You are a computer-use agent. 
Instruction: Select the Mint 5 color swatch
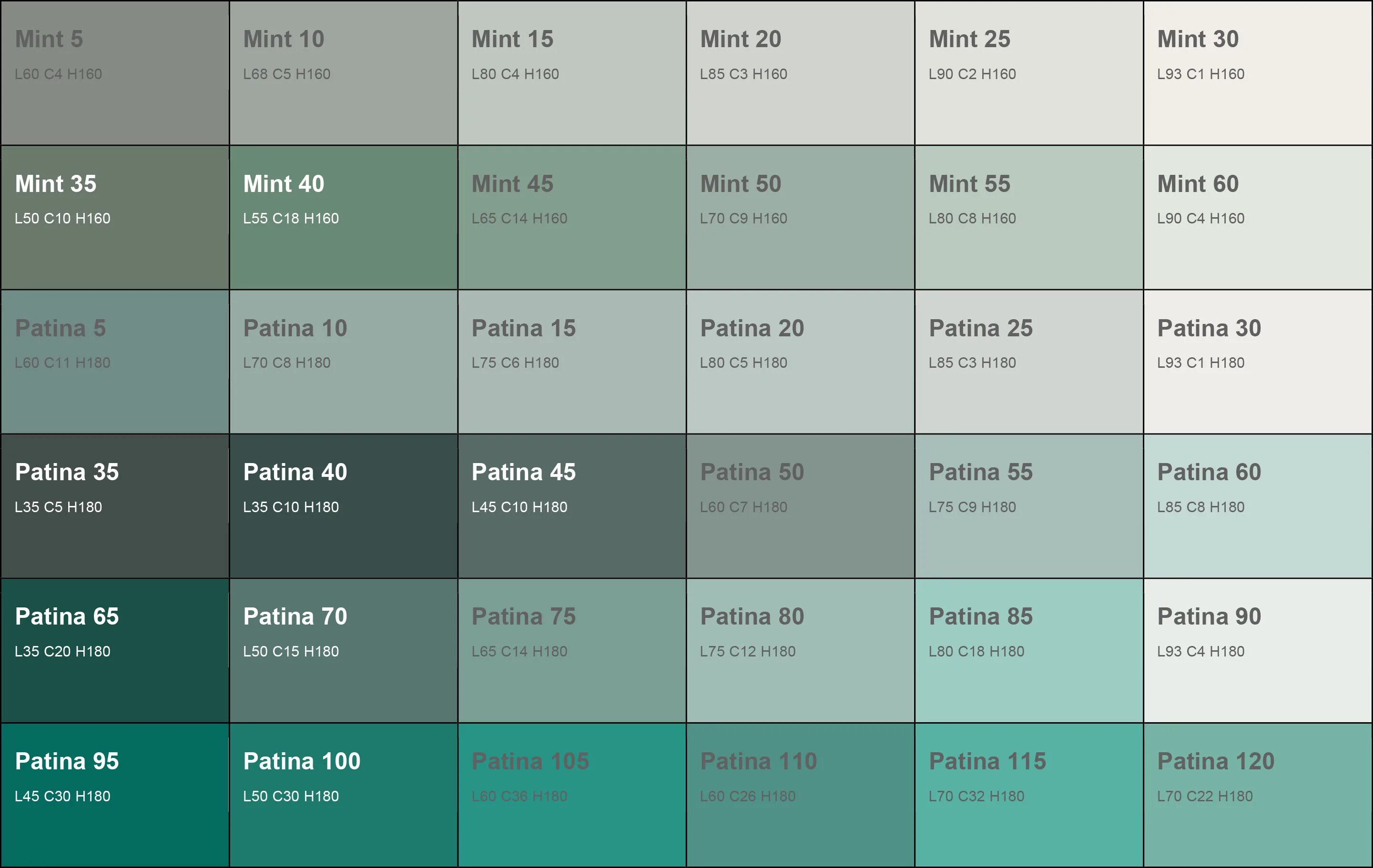click(114, 73)
